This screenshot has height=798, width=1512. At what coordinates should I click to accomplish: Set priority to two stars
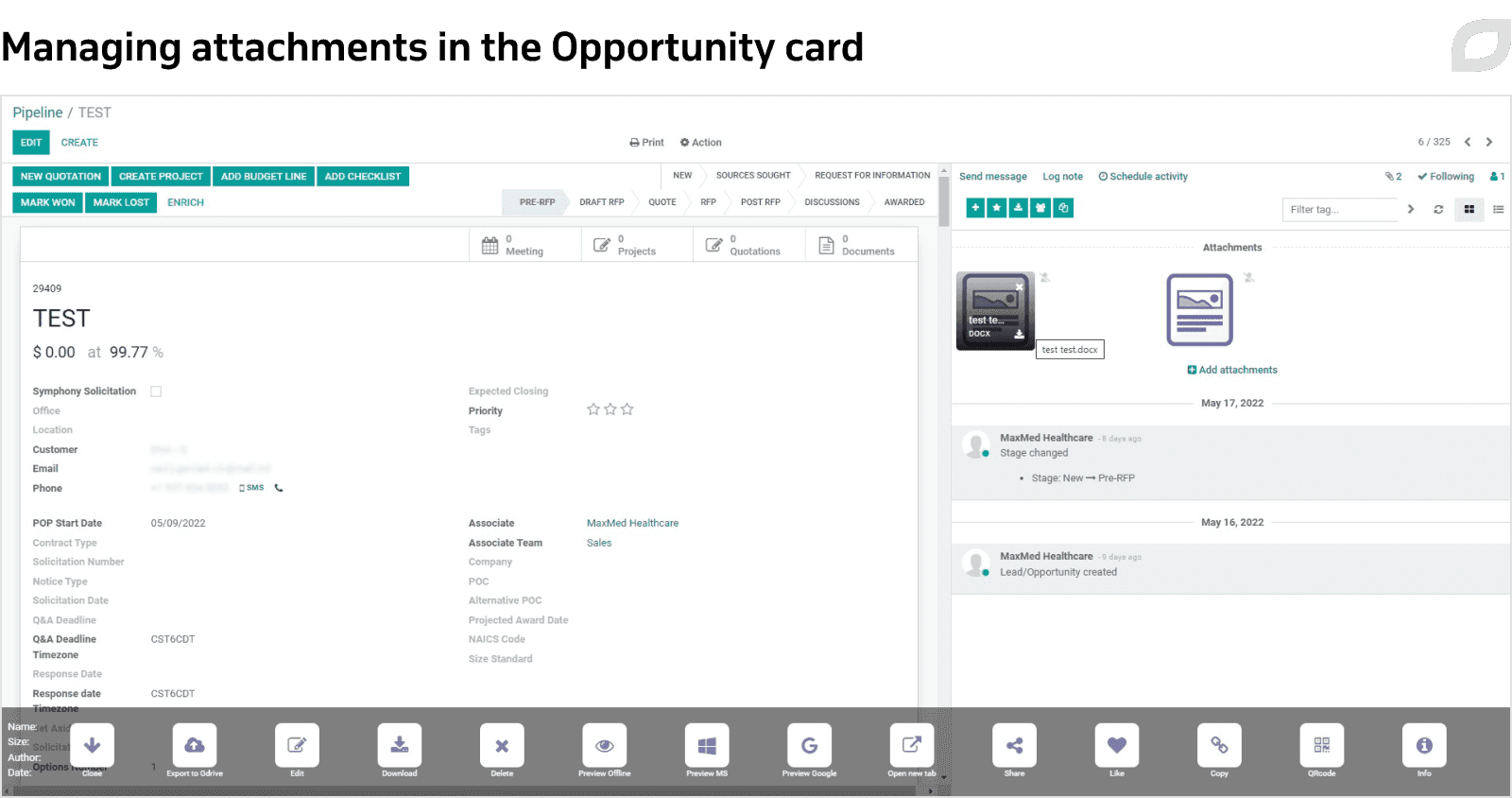tap(610, 409)
